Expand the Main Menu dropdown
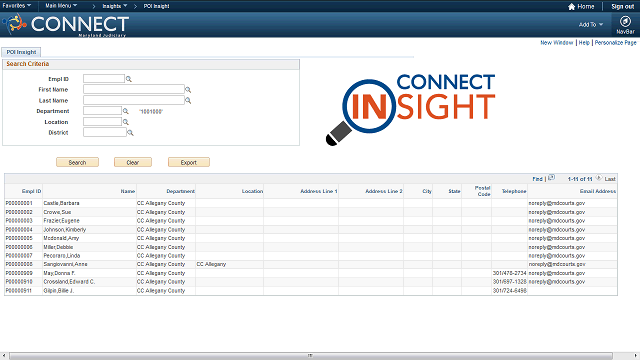The image size is (640, 360). pyautogui.click(x=61, y=6)
